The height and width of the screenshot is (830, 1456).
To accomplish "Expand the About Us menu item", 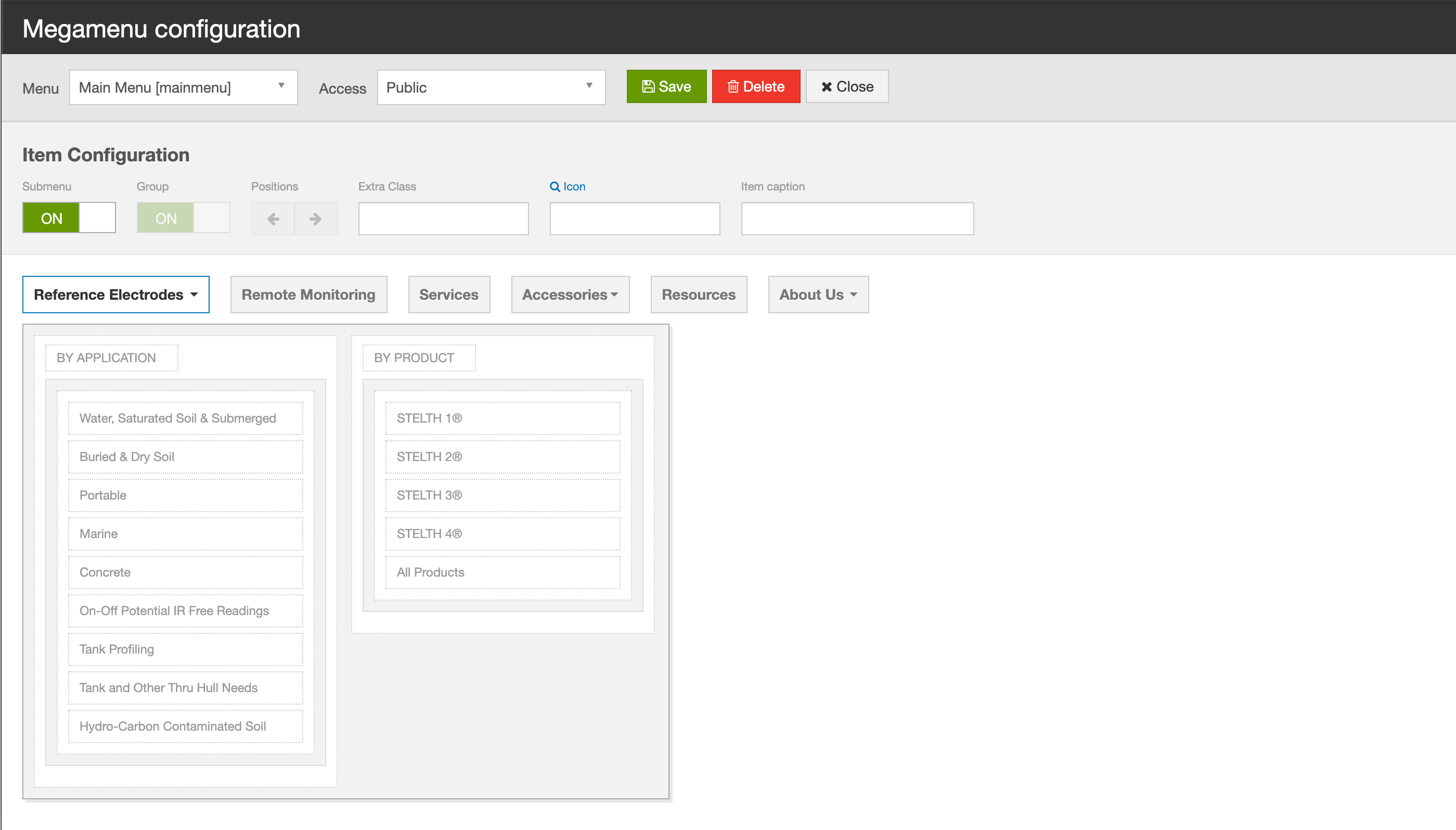I will [818, 295].
